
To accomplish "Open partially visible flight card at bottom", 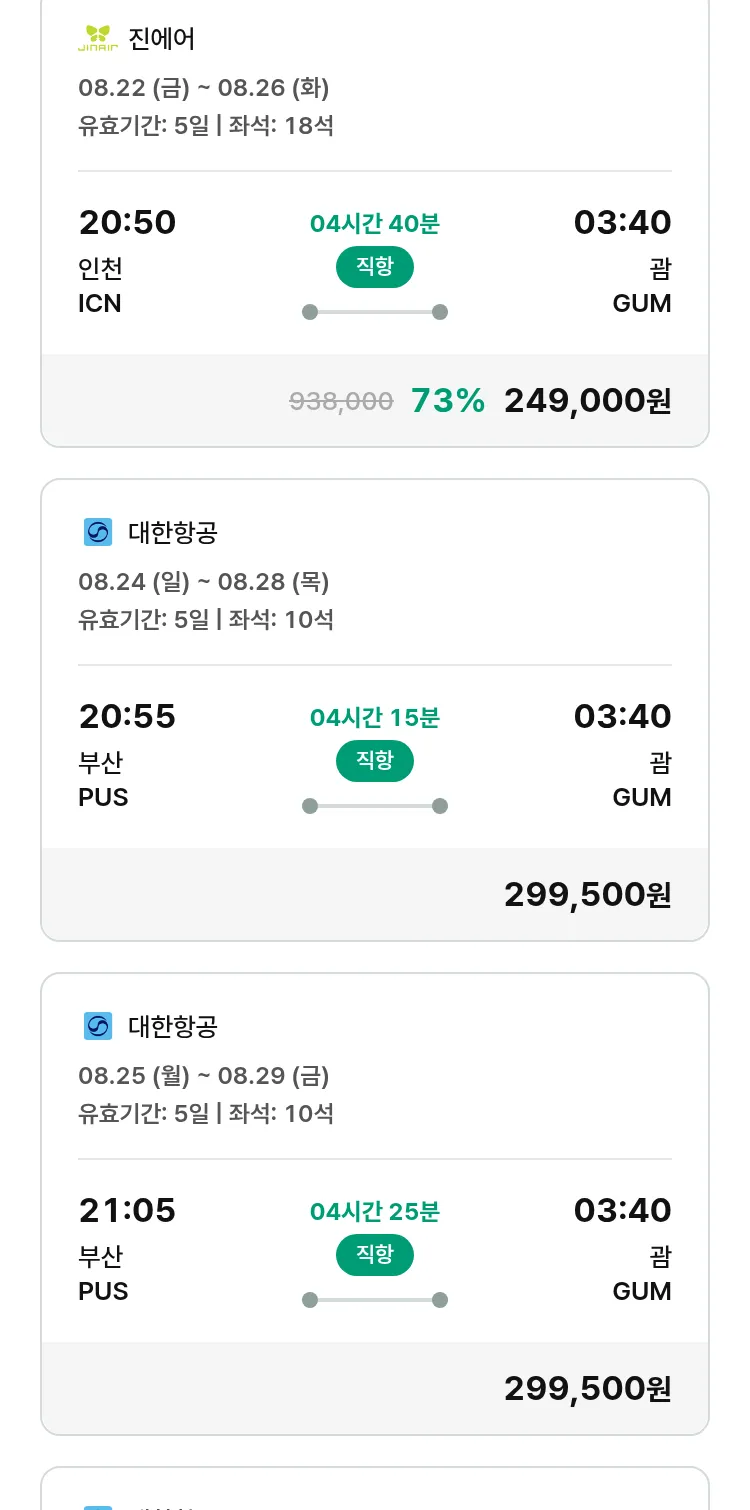I will coord(374,1492).
